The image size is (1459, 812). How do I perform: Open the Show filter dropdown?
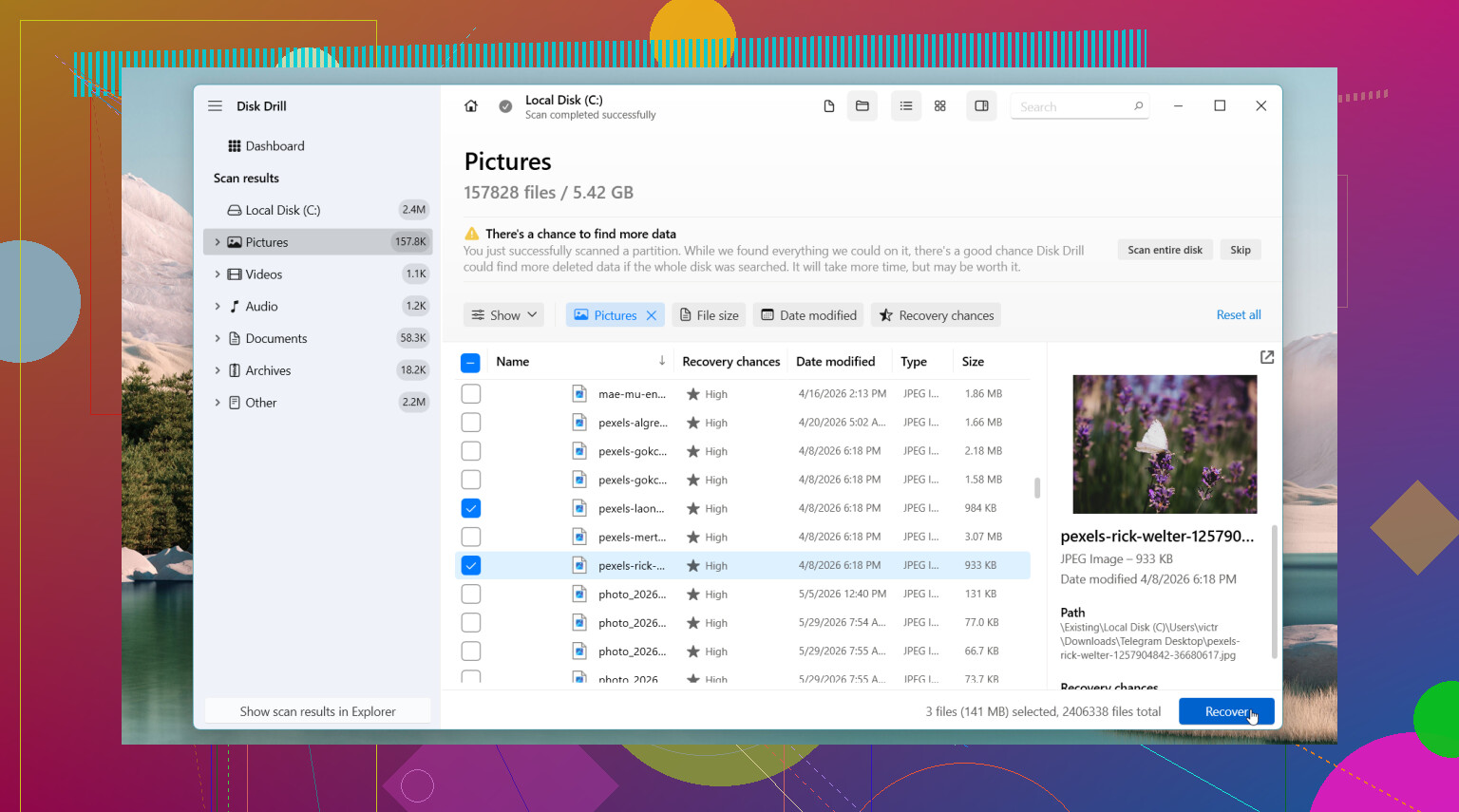point(503,315)
